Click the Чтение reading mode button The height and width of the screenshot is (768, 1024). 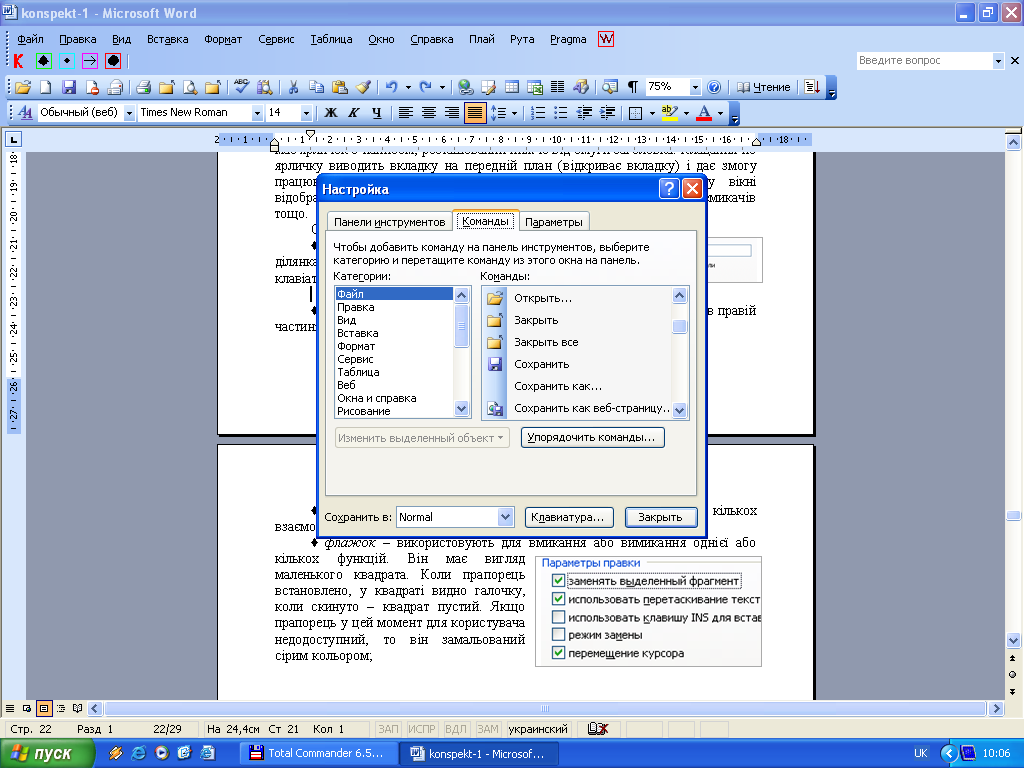point(763,87)
